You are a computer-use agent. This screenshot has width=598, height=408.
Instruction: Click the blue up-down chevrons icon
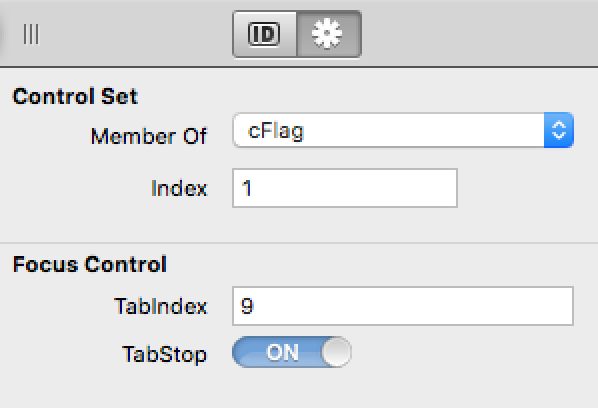(x=559, y=130)
